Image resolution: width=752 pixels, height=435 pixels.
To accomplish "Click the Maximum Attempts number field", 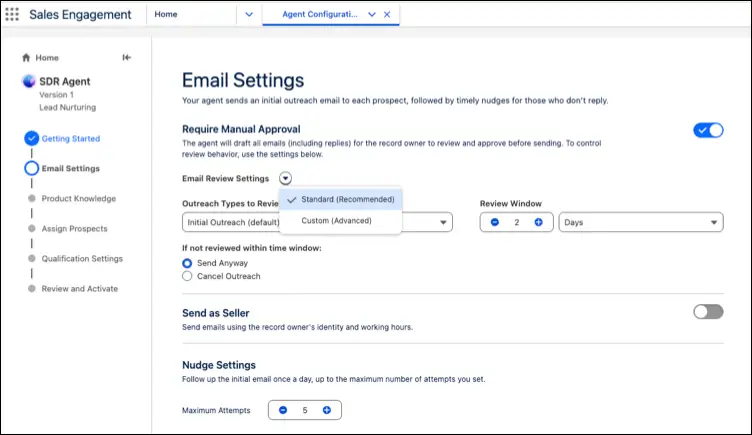I will [305, 410].
